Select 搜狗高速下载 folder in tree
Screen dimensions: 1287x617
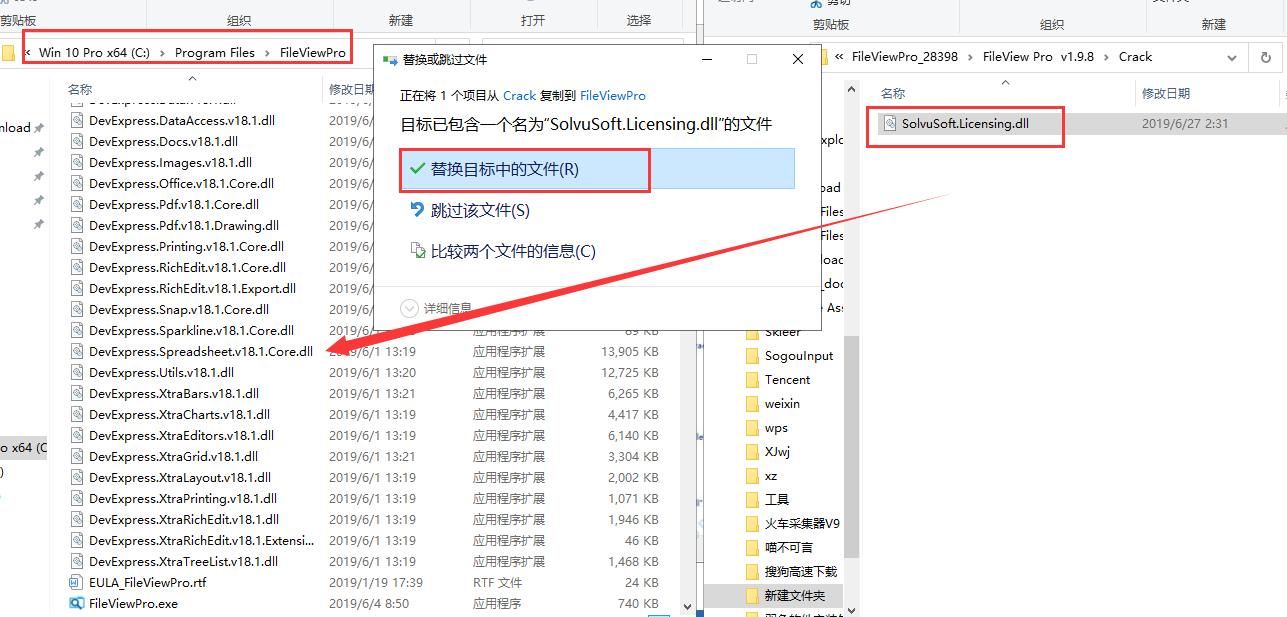pos(801,572)
